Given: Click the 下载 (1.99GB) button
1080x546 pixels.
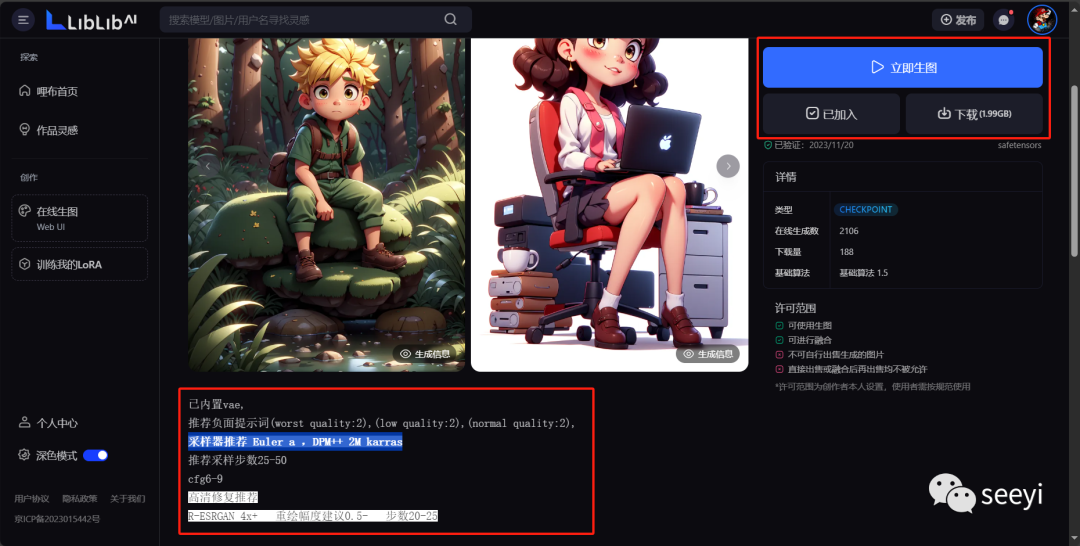Looking at the screenshot, I should 974,114.
